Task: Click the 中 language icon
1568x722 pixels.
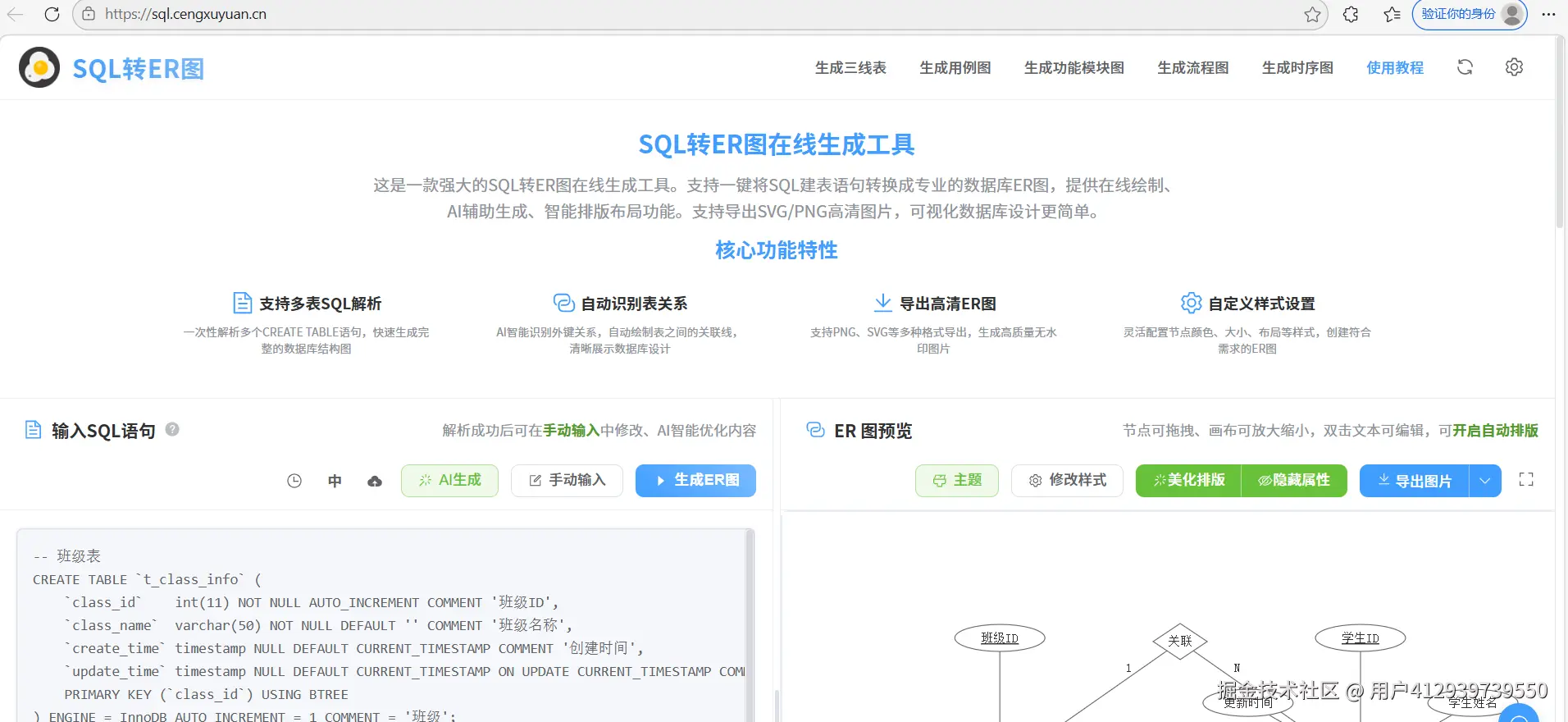Action: (x=335, y=481)
